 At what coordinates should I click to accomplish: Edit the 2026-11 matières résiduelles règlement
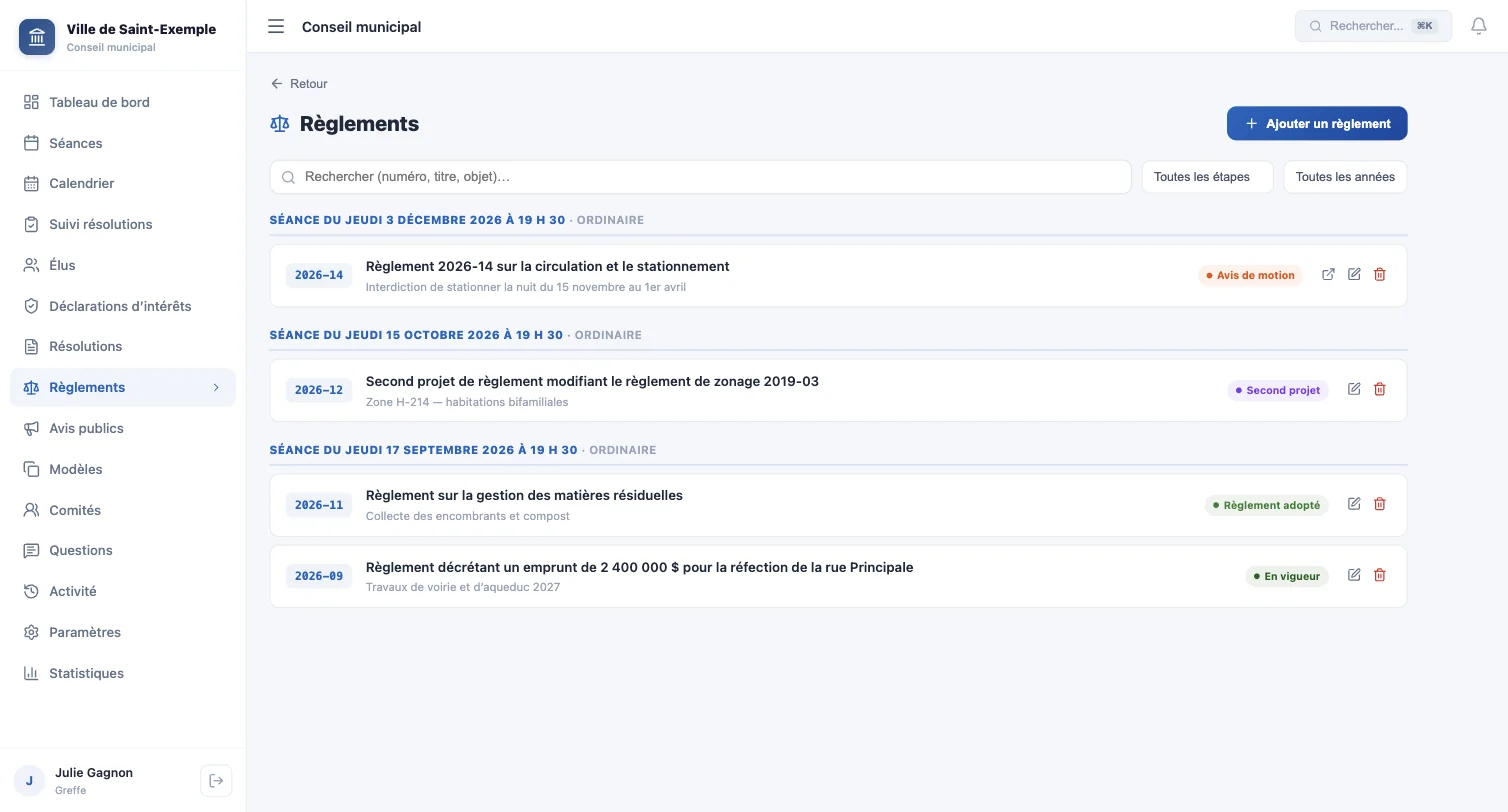click(x=1354, y=504)
